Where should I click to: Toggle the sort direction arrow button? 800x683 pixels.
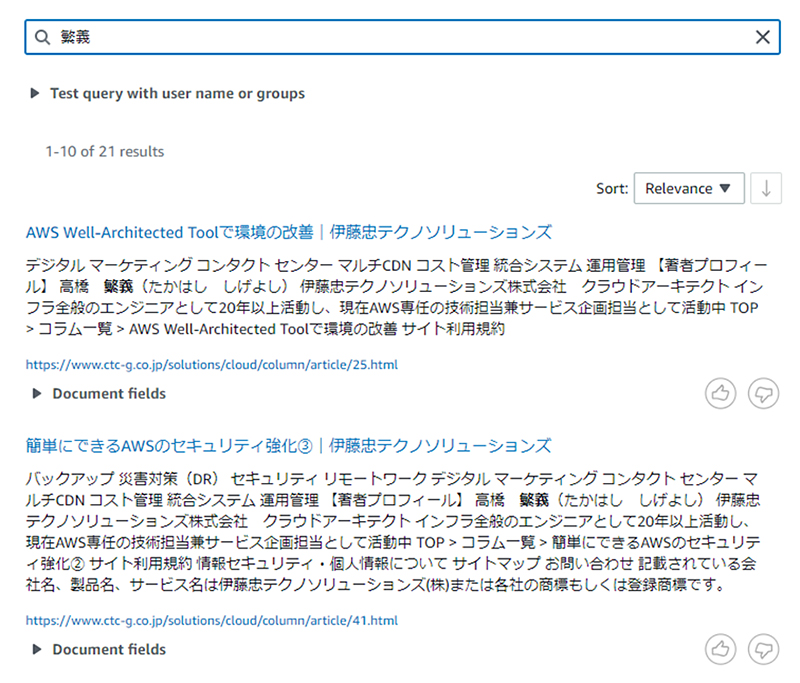(766, 188)
